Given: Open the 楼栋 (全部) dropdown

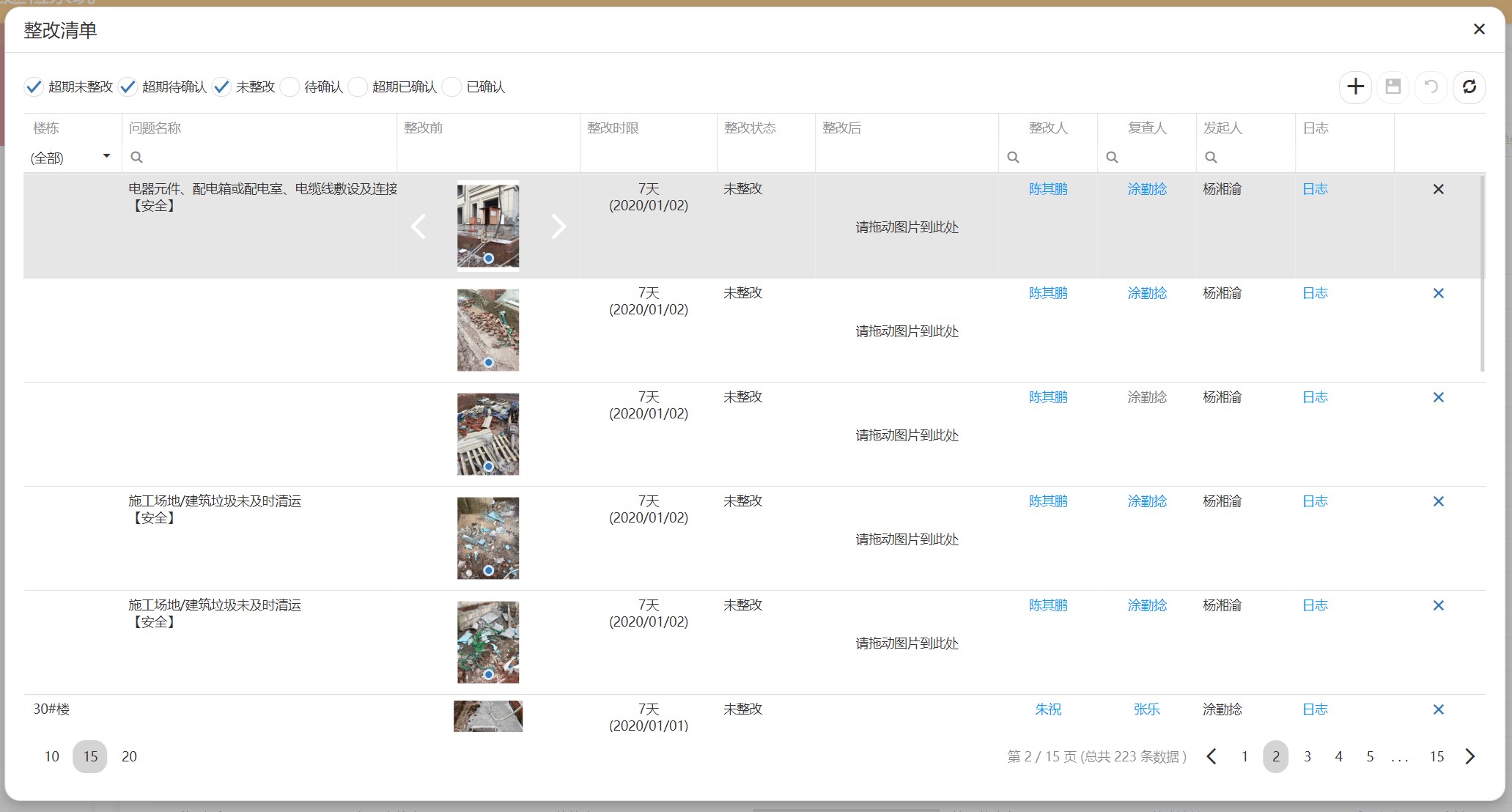Looking at the screenshot, I should (x=70, y=157).
